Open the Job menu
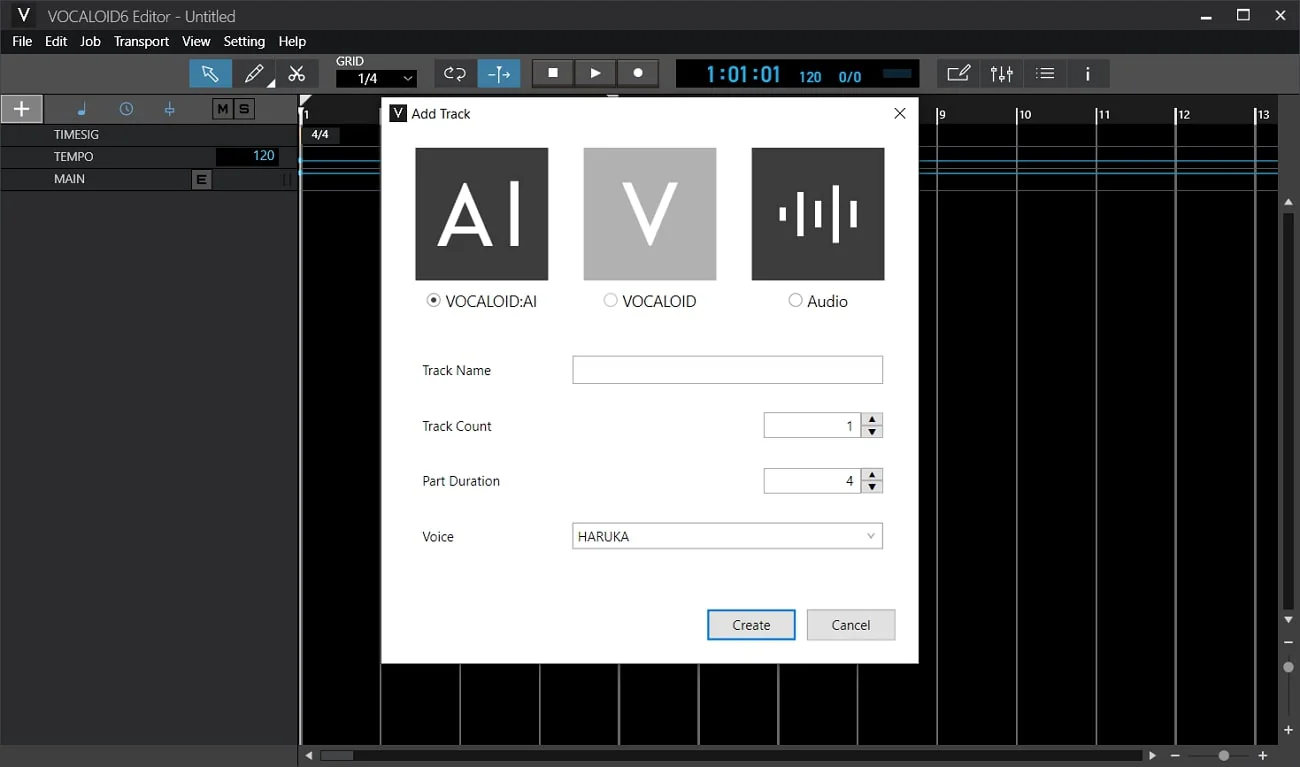The width and height of the screenshot is (1300, 767). click(x=90, y=41)
